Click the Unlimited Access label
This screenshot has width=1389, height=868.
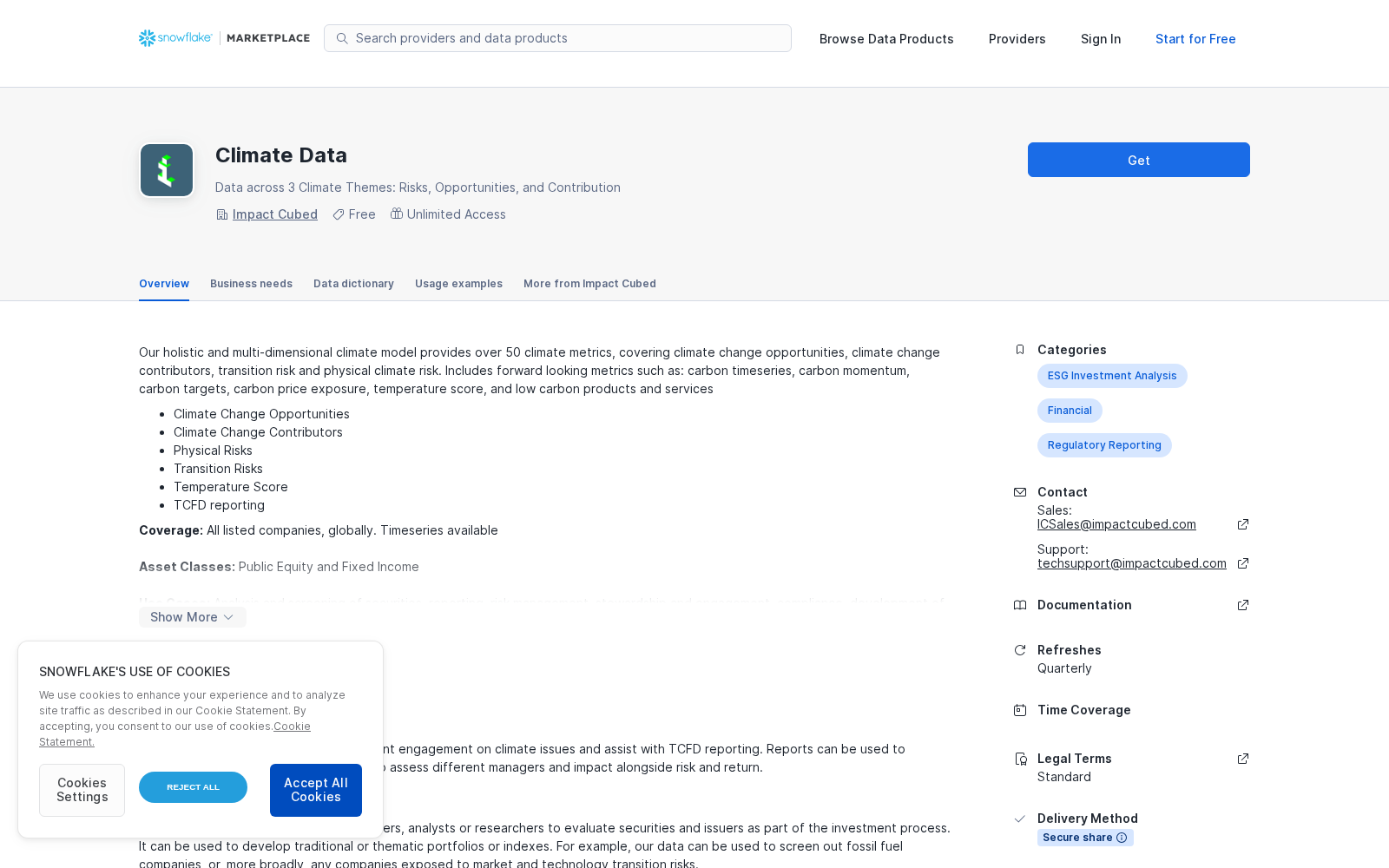click(x=457, y=214)
